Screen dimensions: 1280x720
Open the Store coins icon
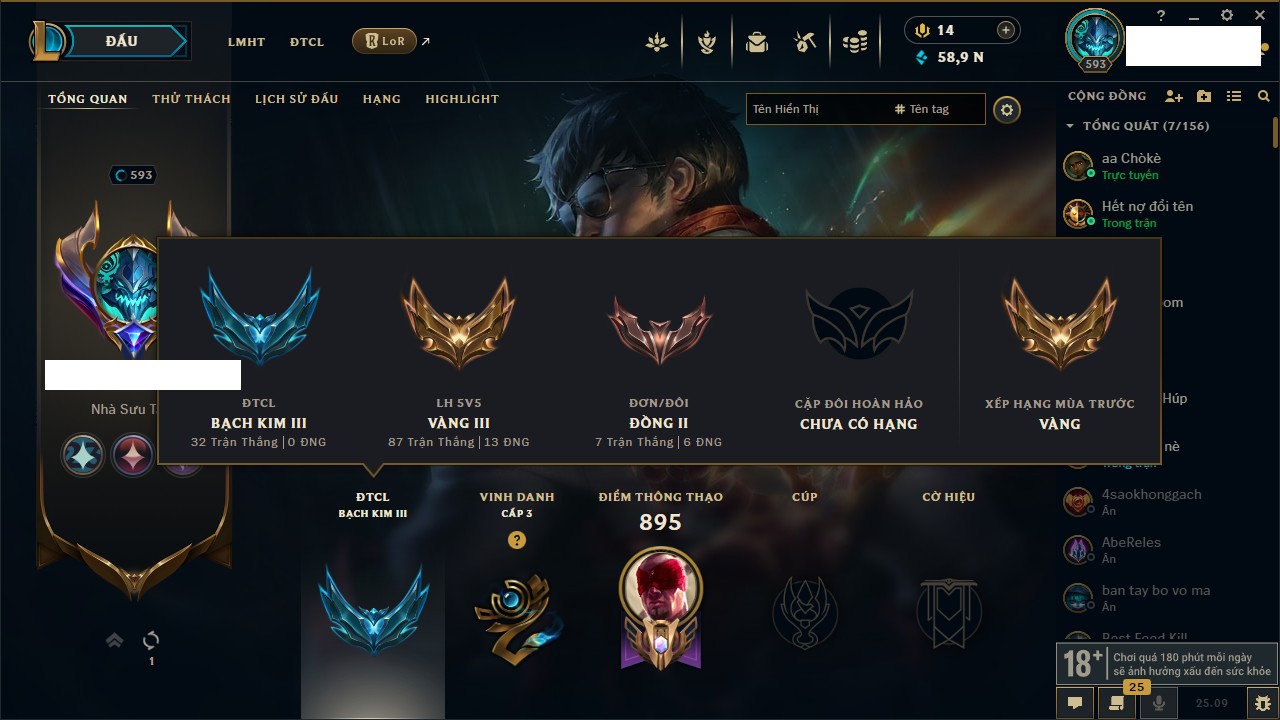point(854,42)
